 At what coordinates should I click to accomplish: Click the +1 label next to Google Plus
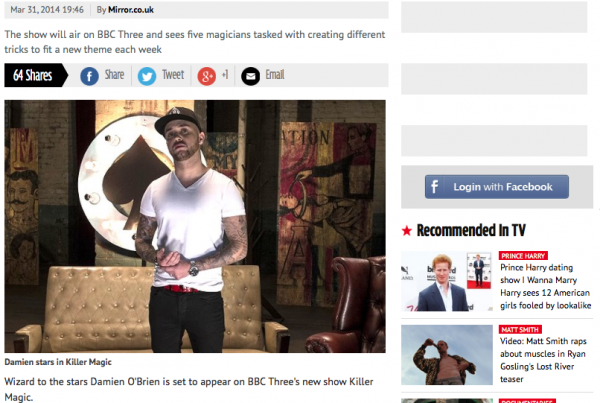point(225,75)
